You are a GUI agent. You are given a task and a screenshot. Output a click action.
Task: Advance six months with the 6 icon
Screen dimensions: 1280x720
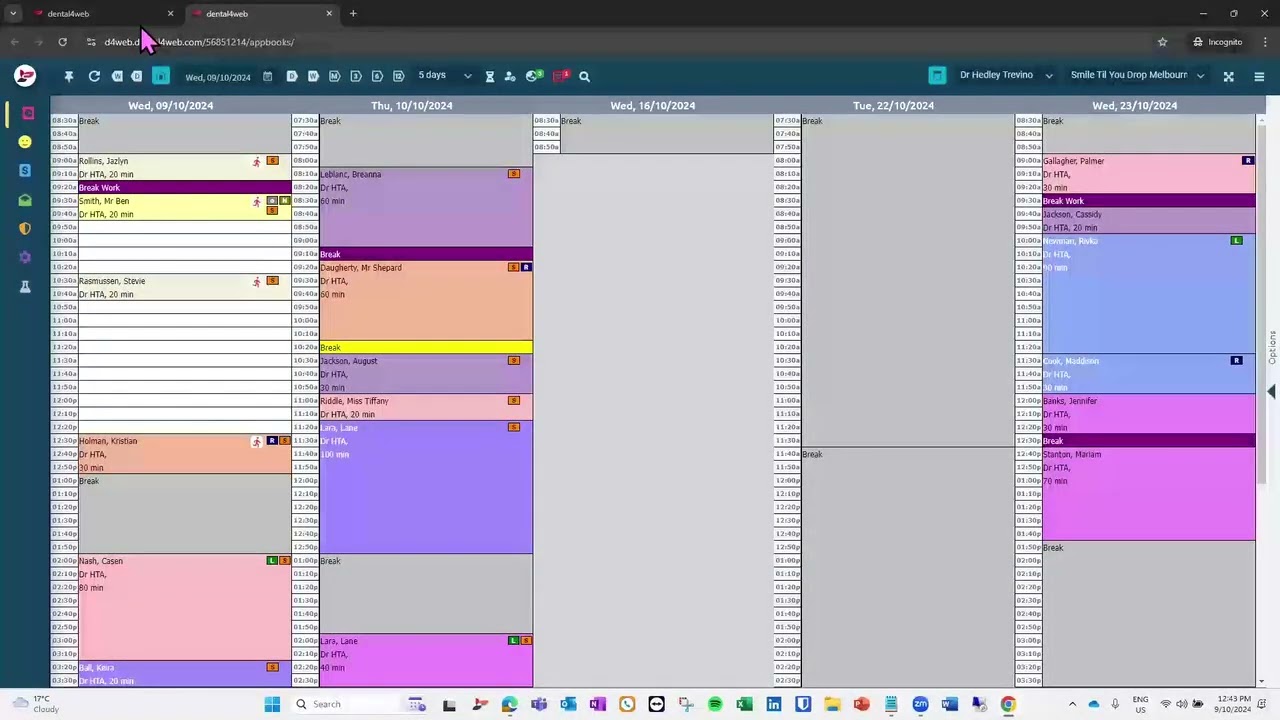pos(377,76)
